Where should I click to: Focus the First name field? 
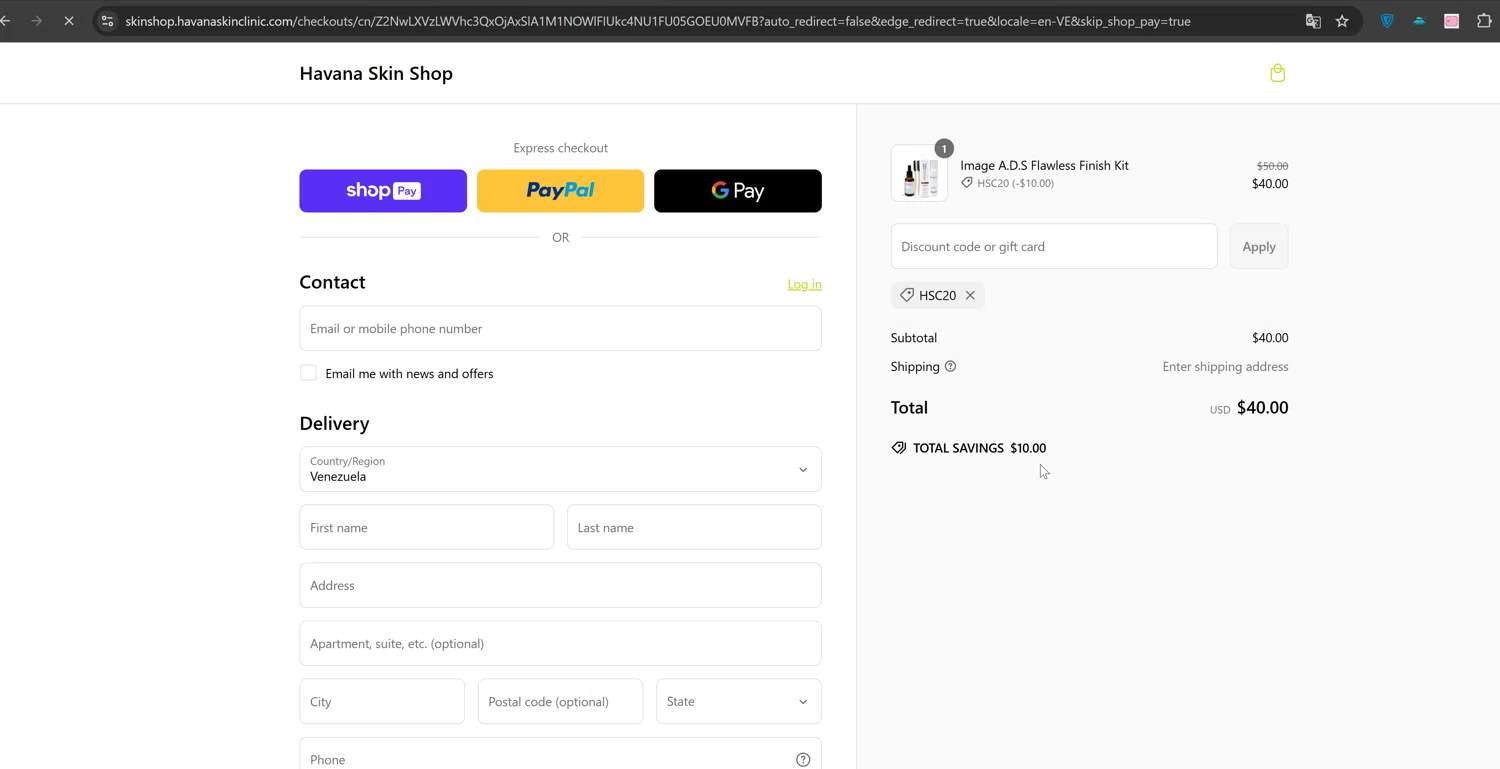tap(426, 527)
